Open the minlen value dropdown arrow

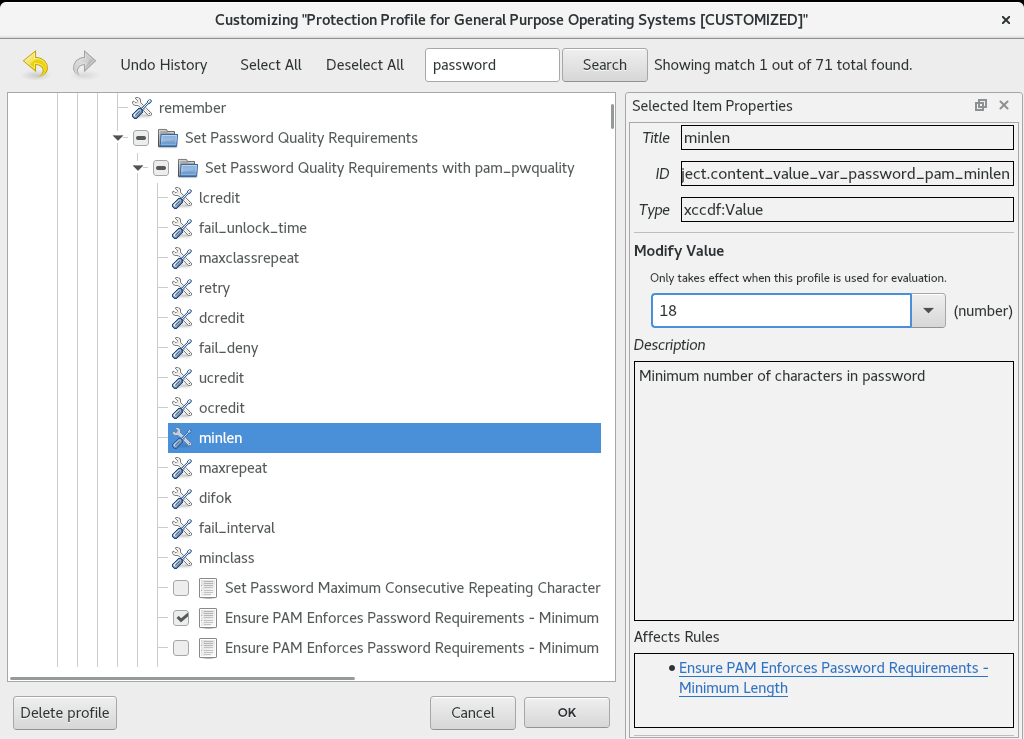pos(928,311)
